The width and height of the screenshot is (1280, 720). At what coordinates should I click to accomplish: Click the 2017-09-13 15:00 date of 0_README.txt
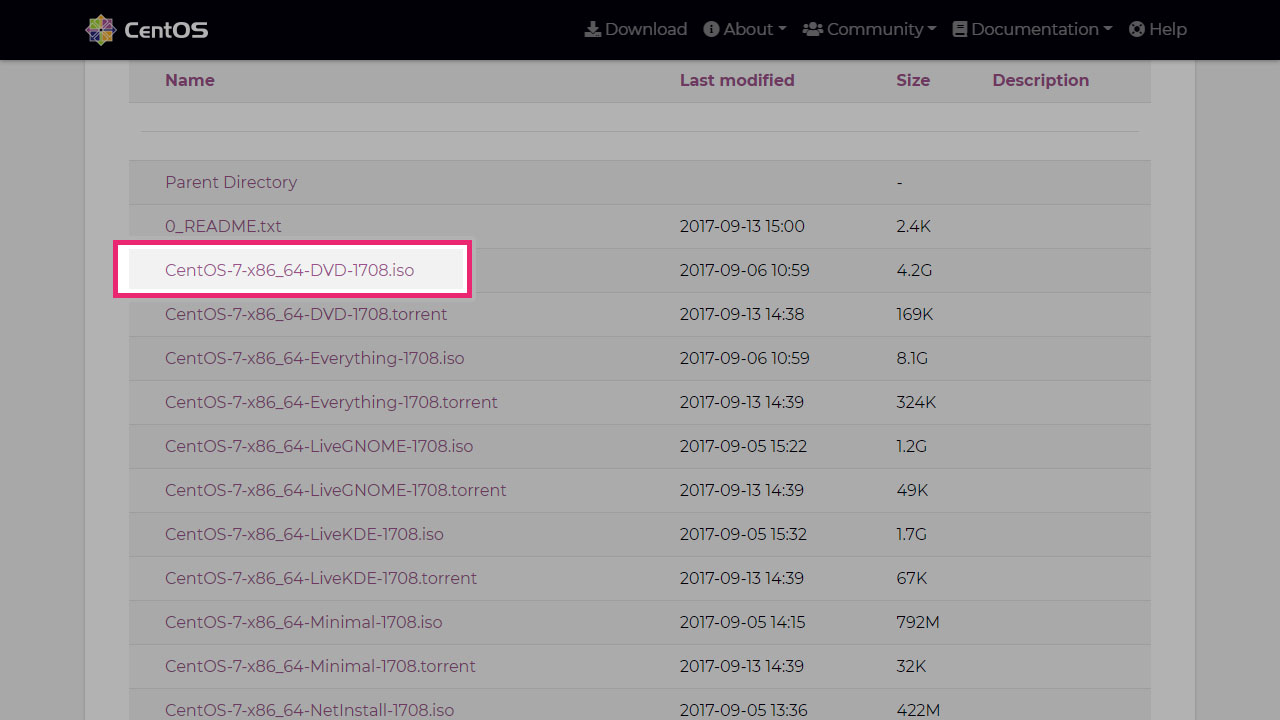click(x=742, y=226)
